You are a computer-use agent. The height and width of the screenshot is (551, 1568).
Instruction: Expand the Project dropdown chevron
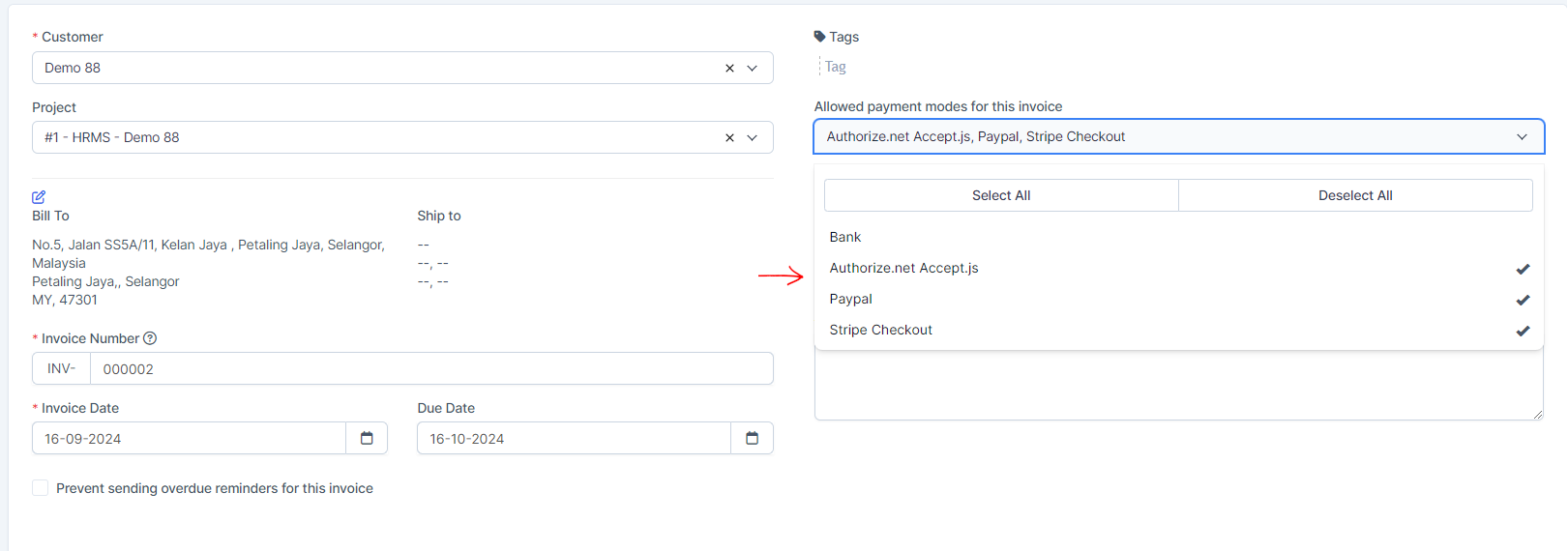(x=753, y=137)
